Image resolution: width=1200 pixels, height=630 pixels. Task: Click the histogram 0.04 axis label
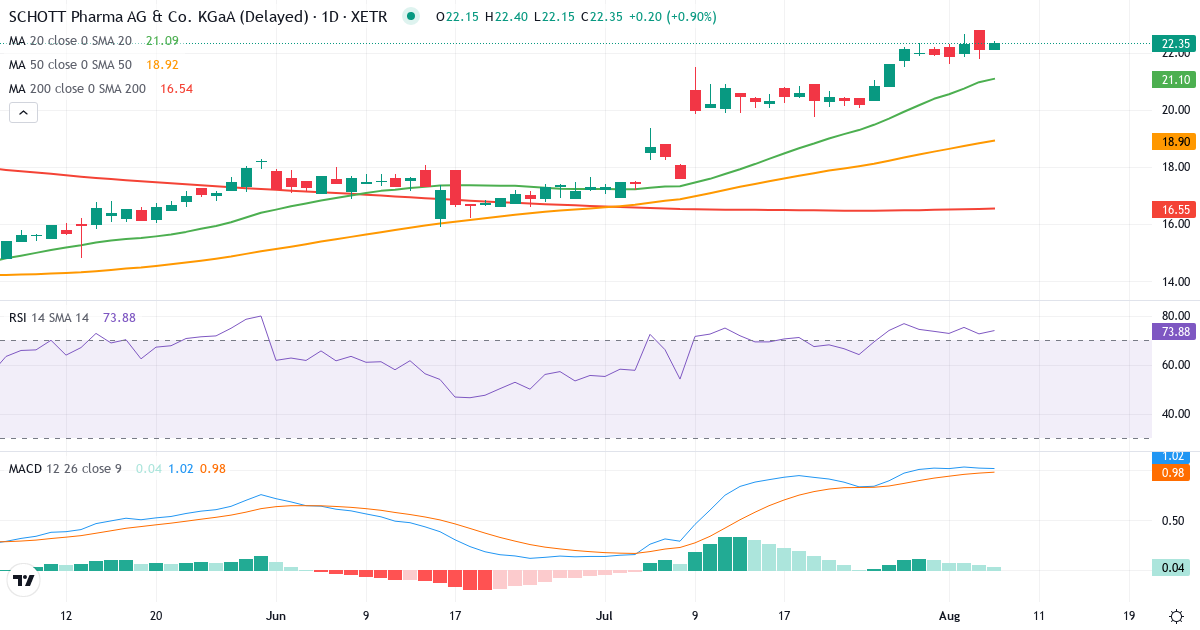pyautogui.click(x=1170, y=567)
